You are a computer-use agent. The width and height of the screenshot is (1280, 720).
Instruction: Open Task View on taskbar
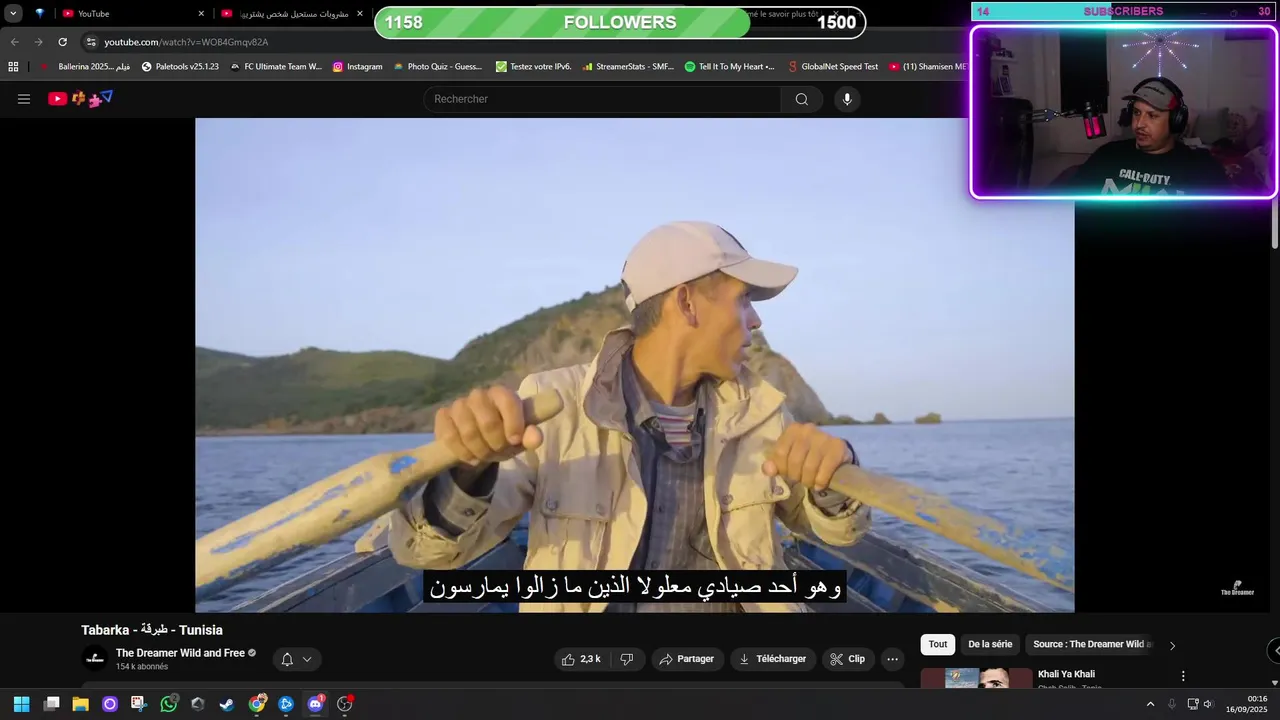tap(52, 704)
